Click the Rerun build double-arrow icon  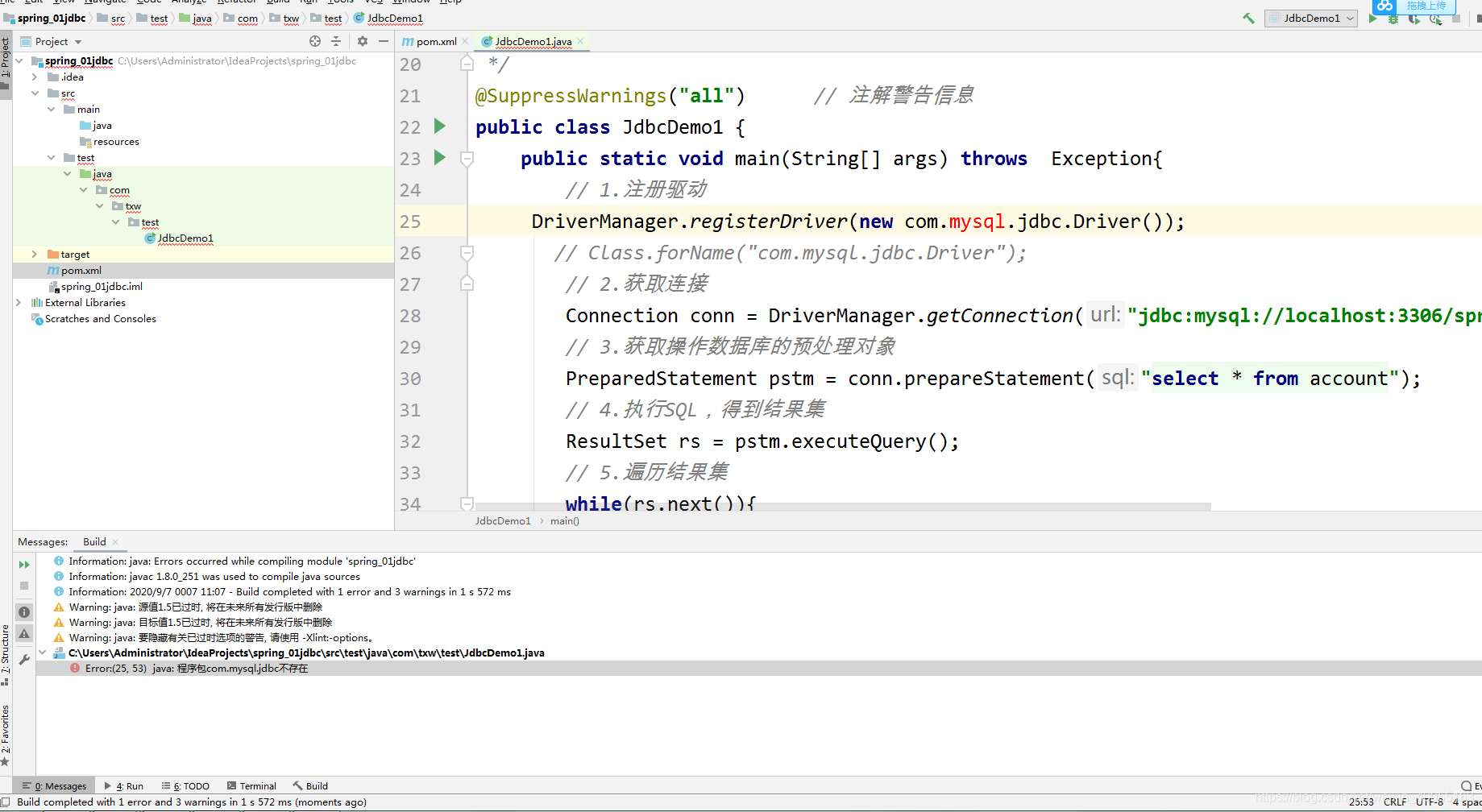24,565
